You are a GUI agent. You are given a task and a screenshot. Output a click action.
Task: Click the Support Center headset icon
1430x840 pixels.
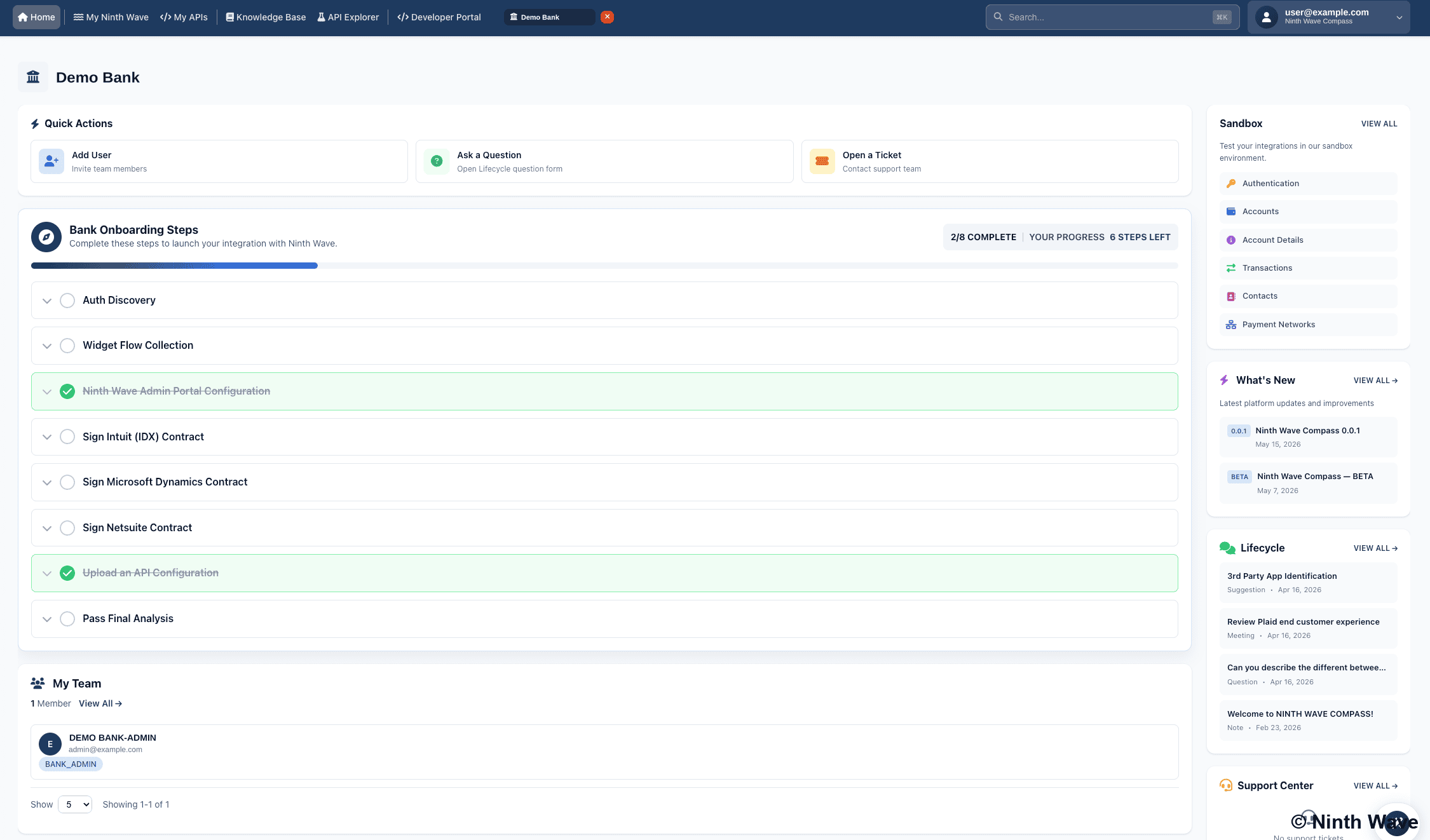point(1226,785)
